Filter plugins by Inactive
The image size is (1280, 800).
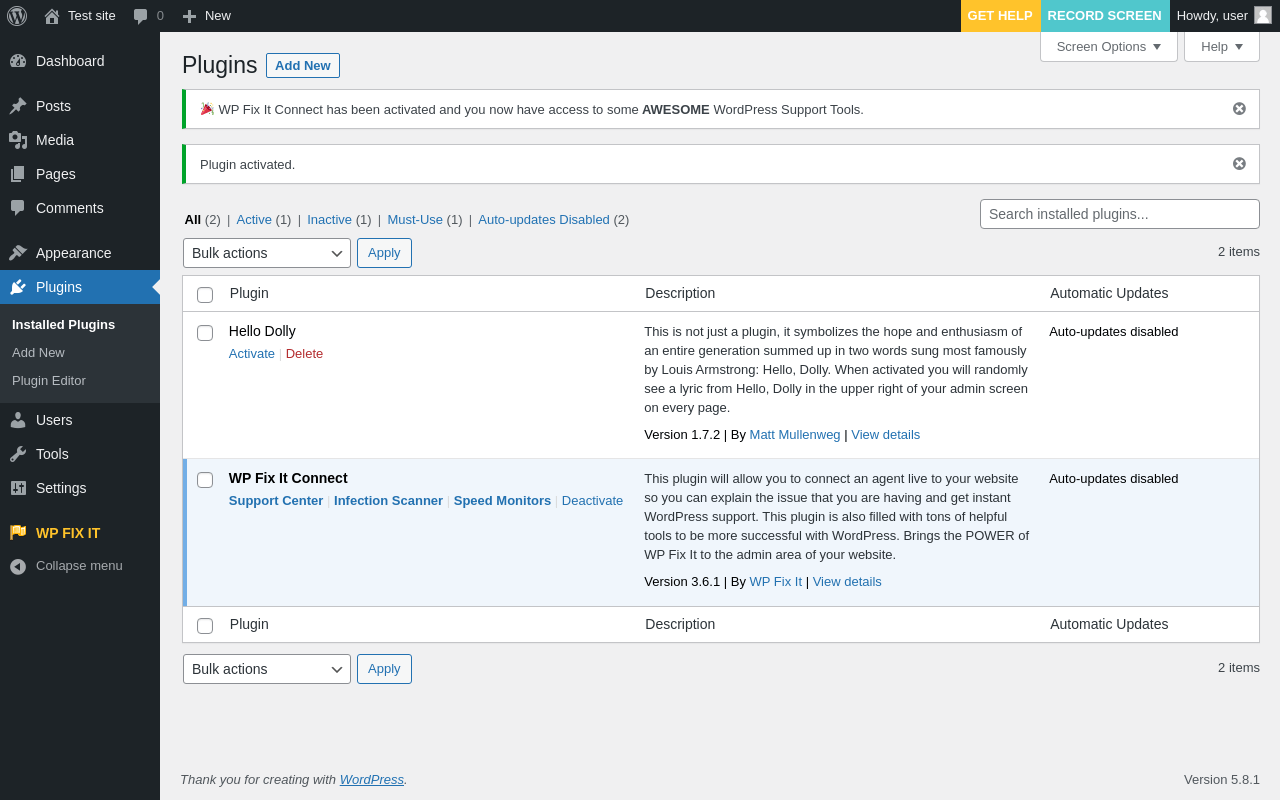point(329,220)
